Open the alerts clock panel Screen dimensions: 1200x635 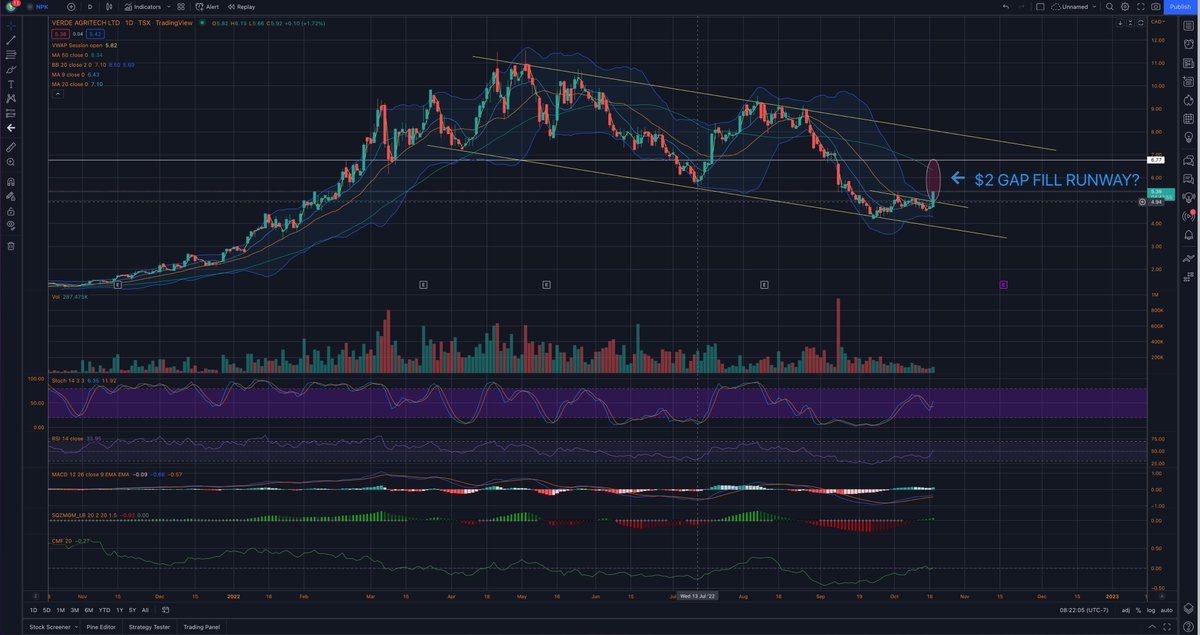point(1188,44)
